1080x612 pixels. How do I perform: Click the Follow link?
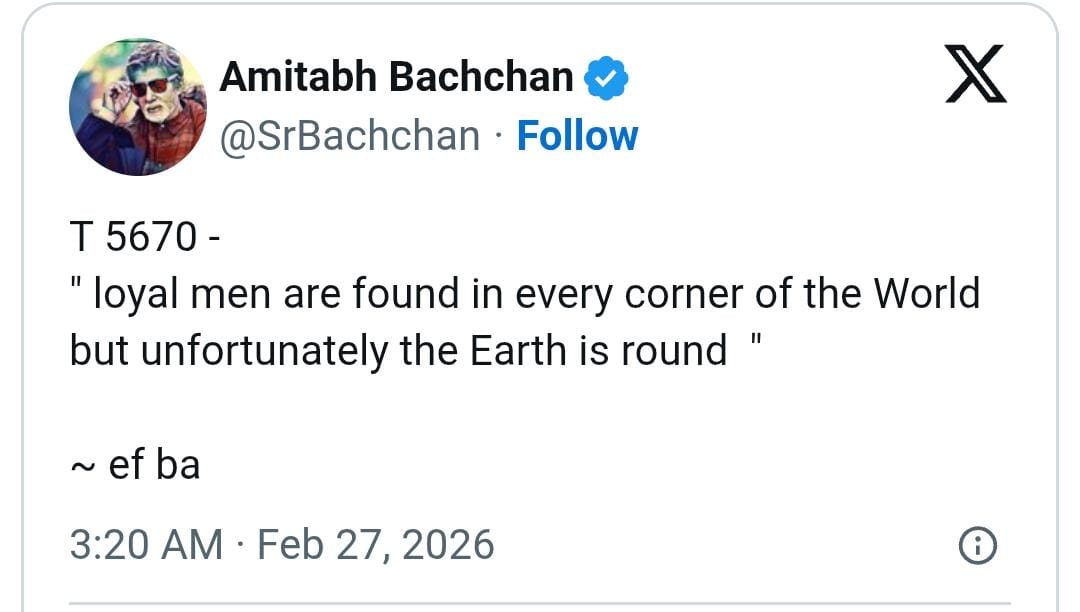pyautogui.click(x=577, y=136)
